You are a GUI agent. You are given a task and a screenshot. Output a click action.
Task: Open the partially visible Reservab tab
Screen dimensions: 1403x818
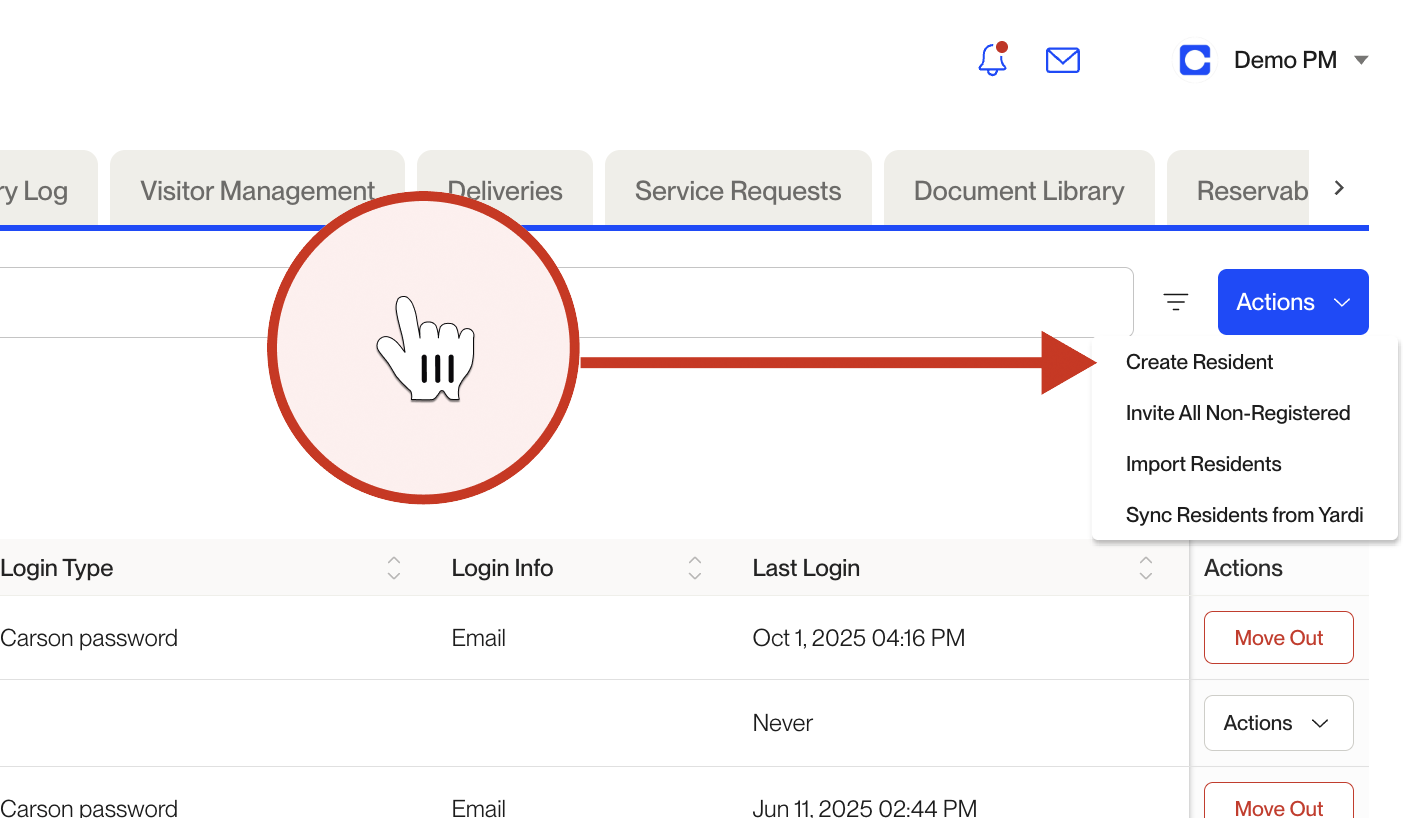pyautogui.click(x=1238, y=190)
